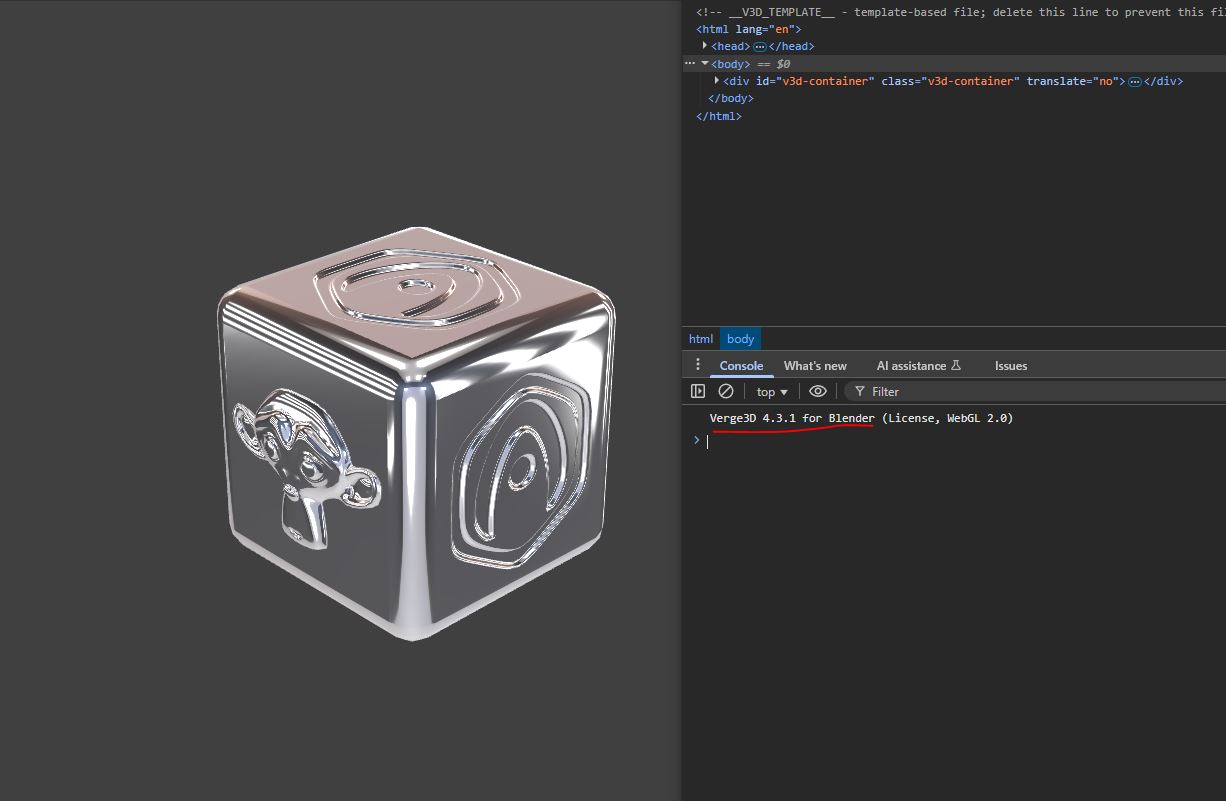1226x801 pixels.
Task: Focus the console Filter field
Action: [1035, 391]
